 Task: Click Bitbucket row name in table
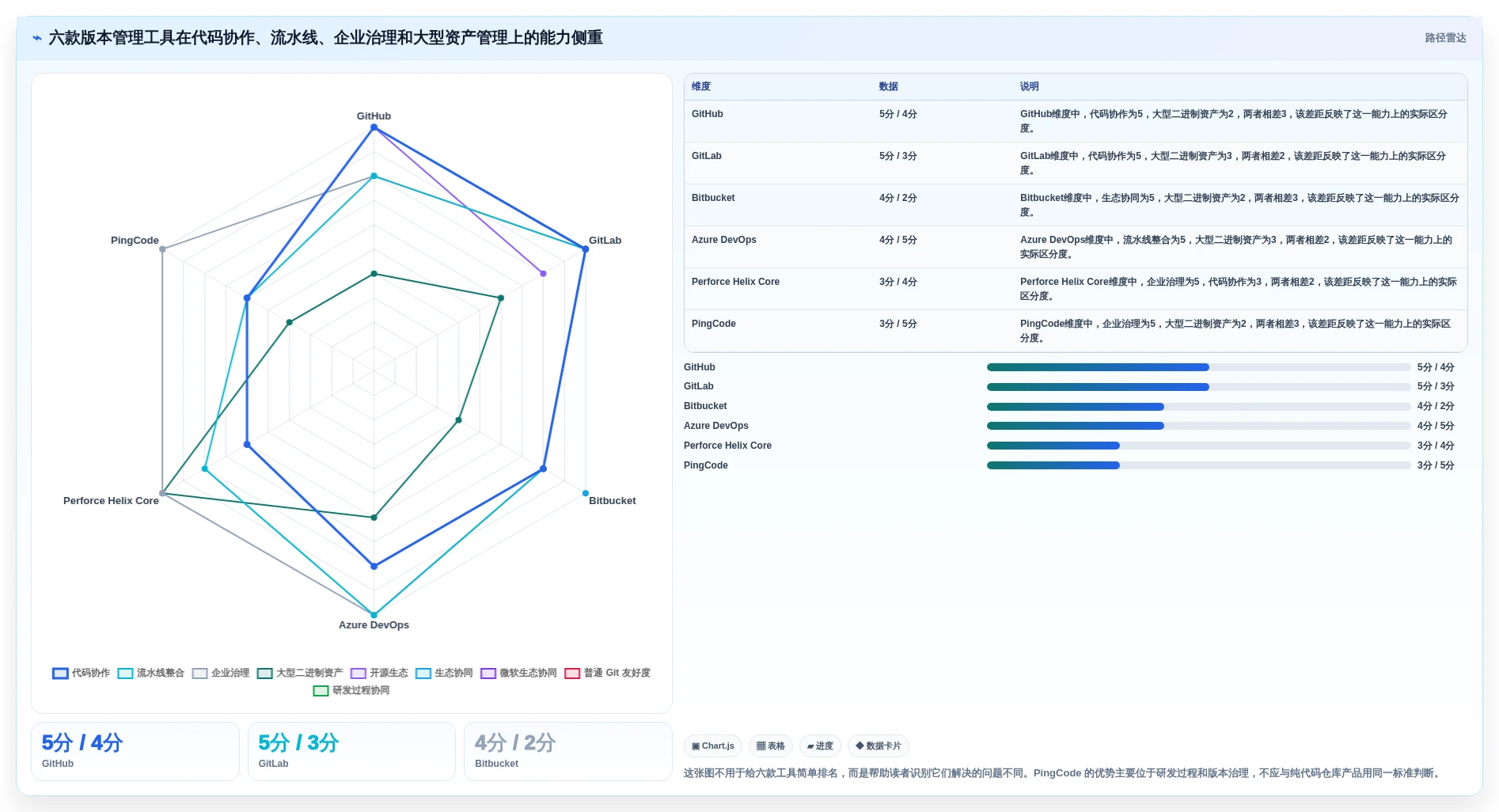coord(713,198)
